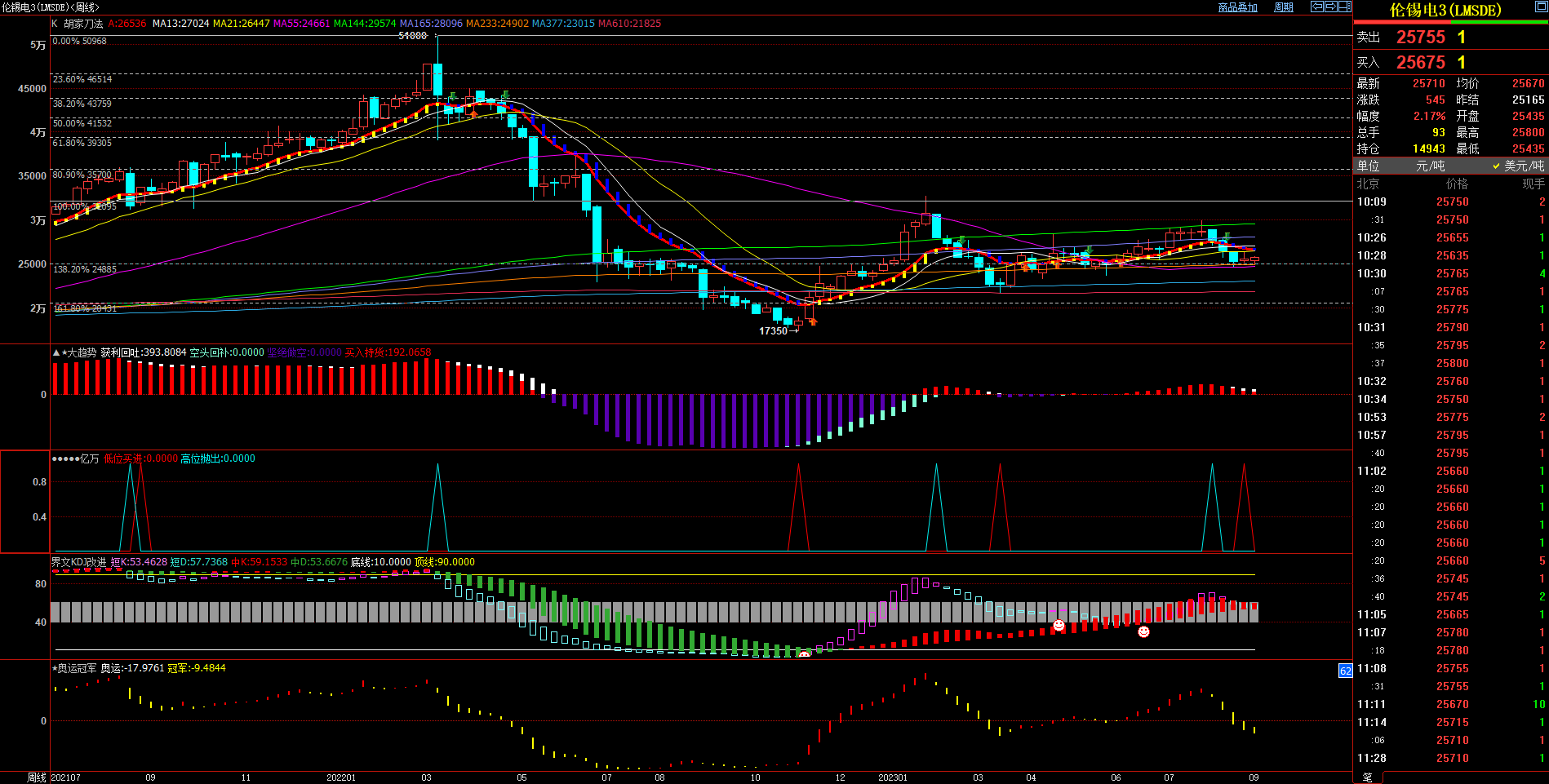Screen dimensions: 1549x784
Task: Click the right arrow next-contract icon
Action: pyautogui.click(x=1330, y=7)
